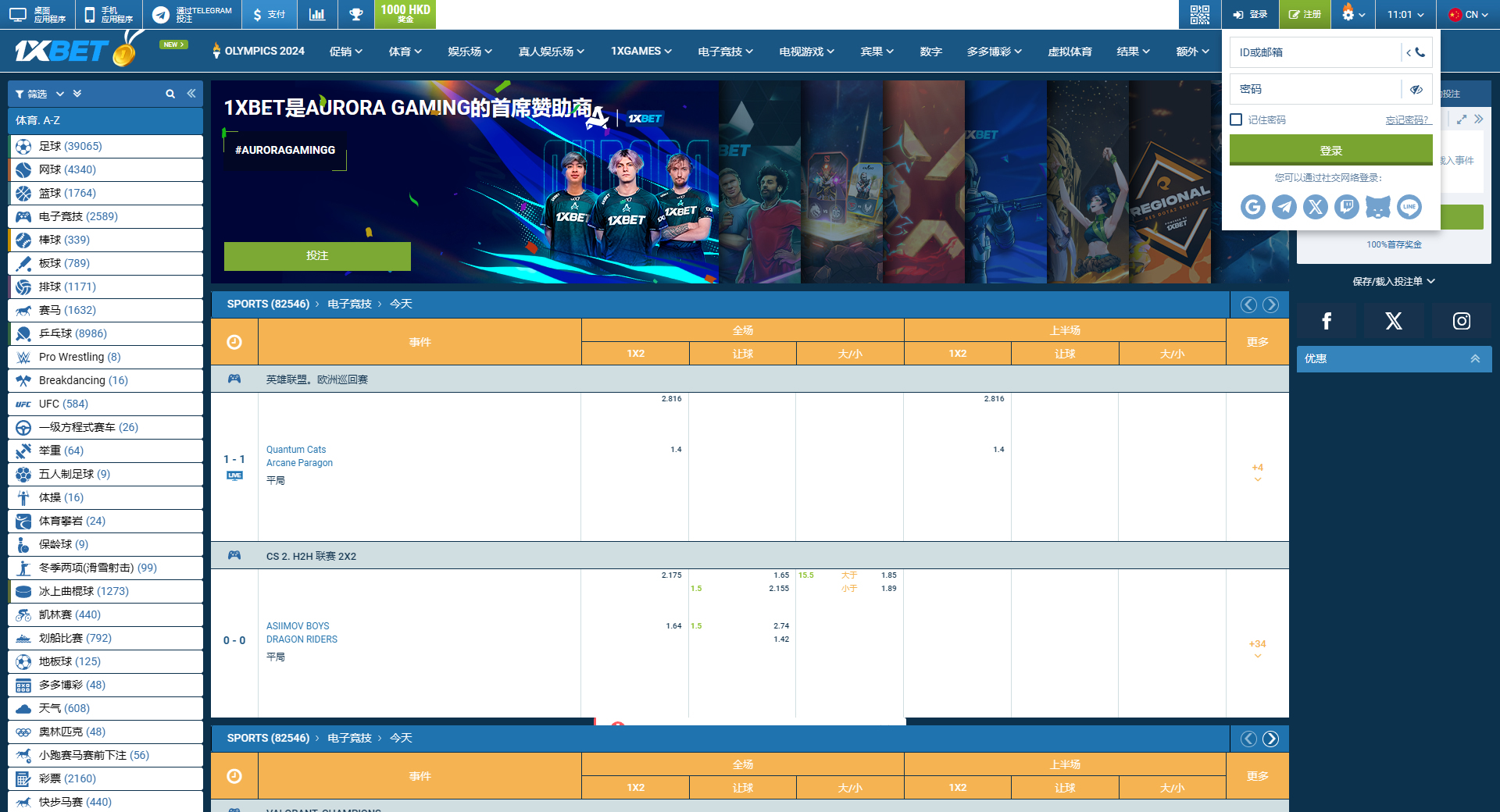Open the X page icon in right panel
This screenshot has width=1500, height=812.
(1394, 321)
